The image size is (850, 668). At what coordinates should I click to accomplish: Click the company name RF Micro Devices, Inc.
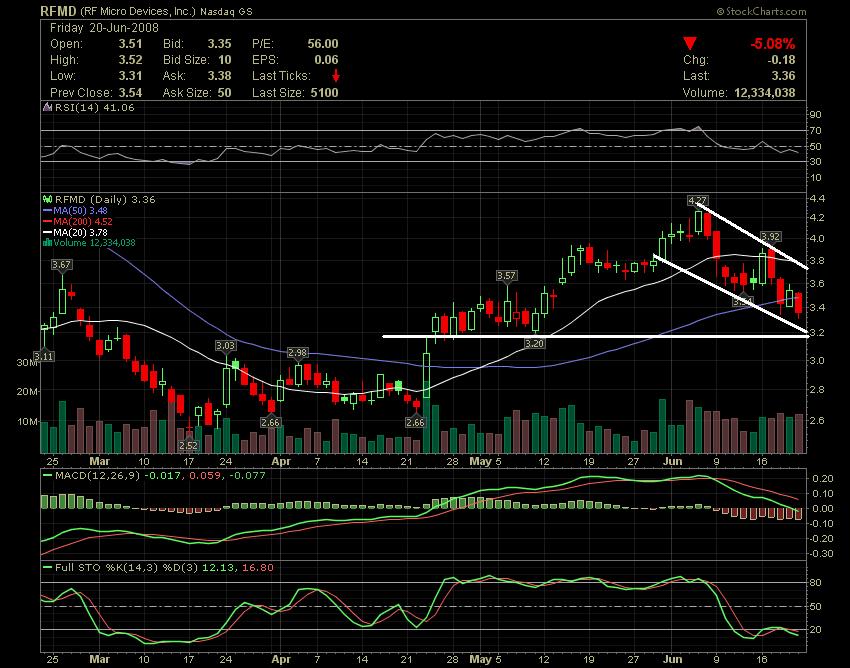pyautogui.click(x=138, y=11)
